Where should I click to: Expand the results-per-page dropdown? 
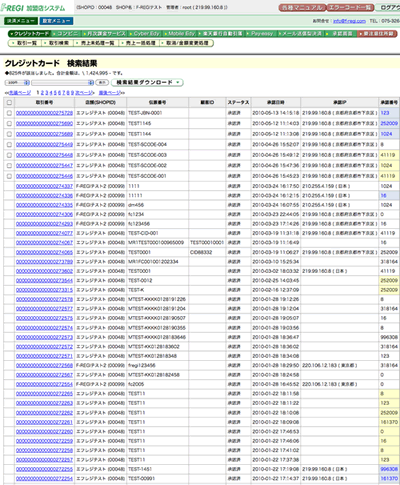click(17, 82)
